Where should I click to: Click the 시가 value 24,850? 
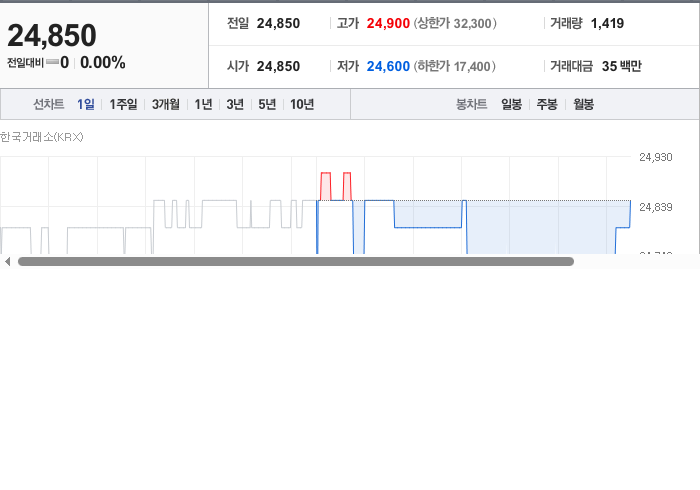(278, 66)
